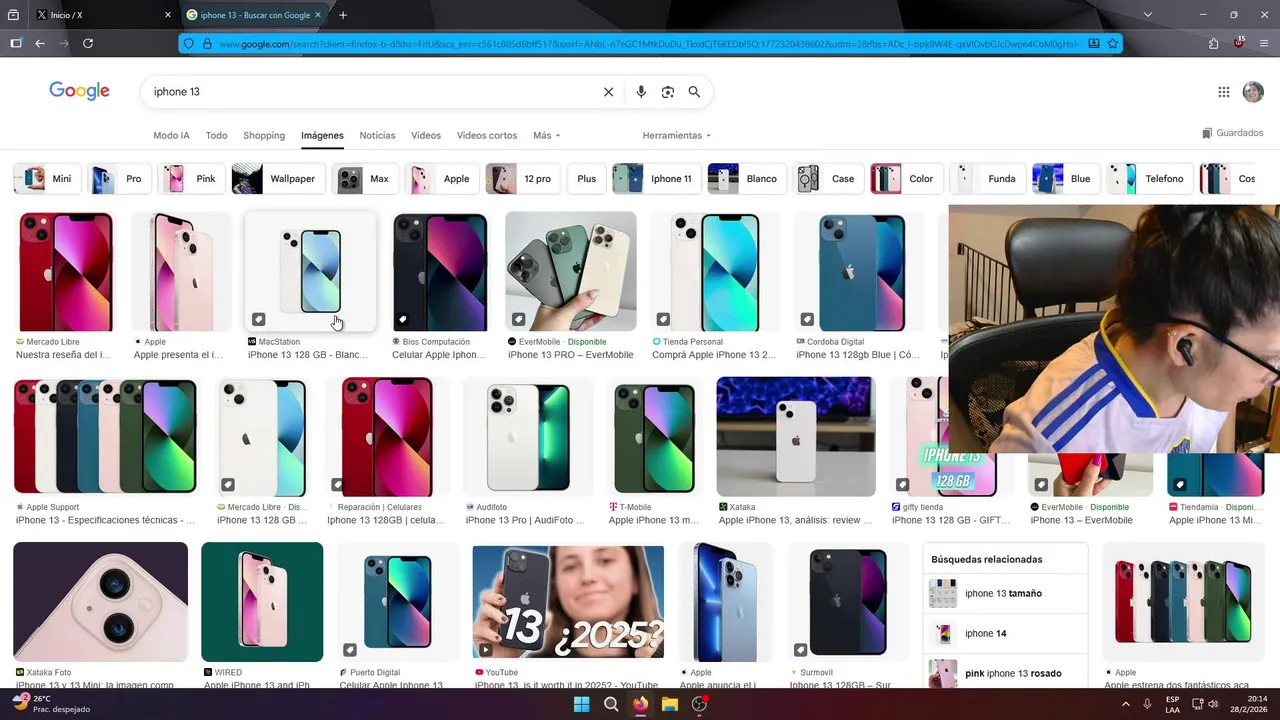
Task: Open related search 'iphone 13 tamaño'
Action: tap(1005, 594)
